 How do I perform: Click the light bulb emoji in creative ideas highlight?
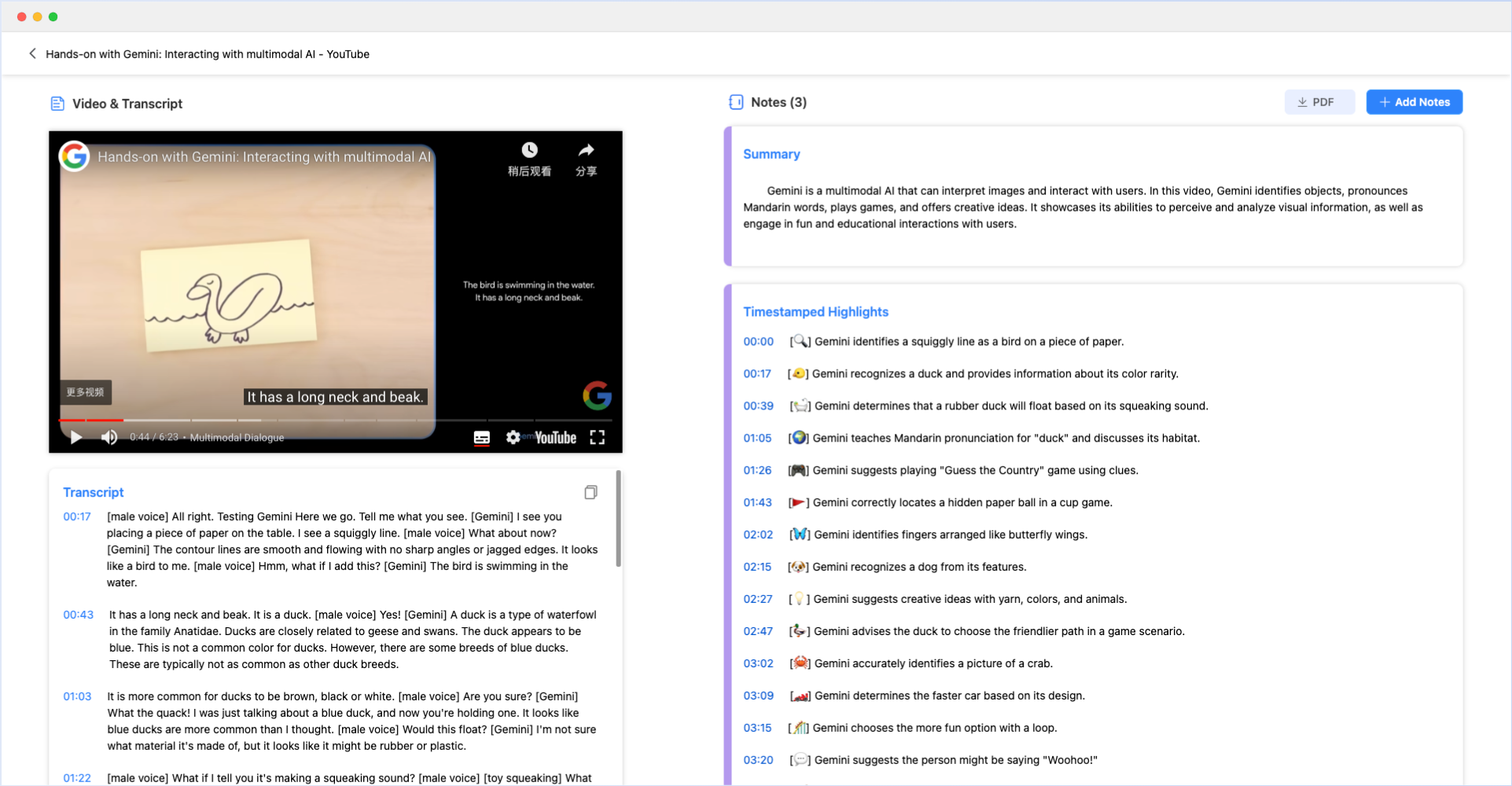800,599
